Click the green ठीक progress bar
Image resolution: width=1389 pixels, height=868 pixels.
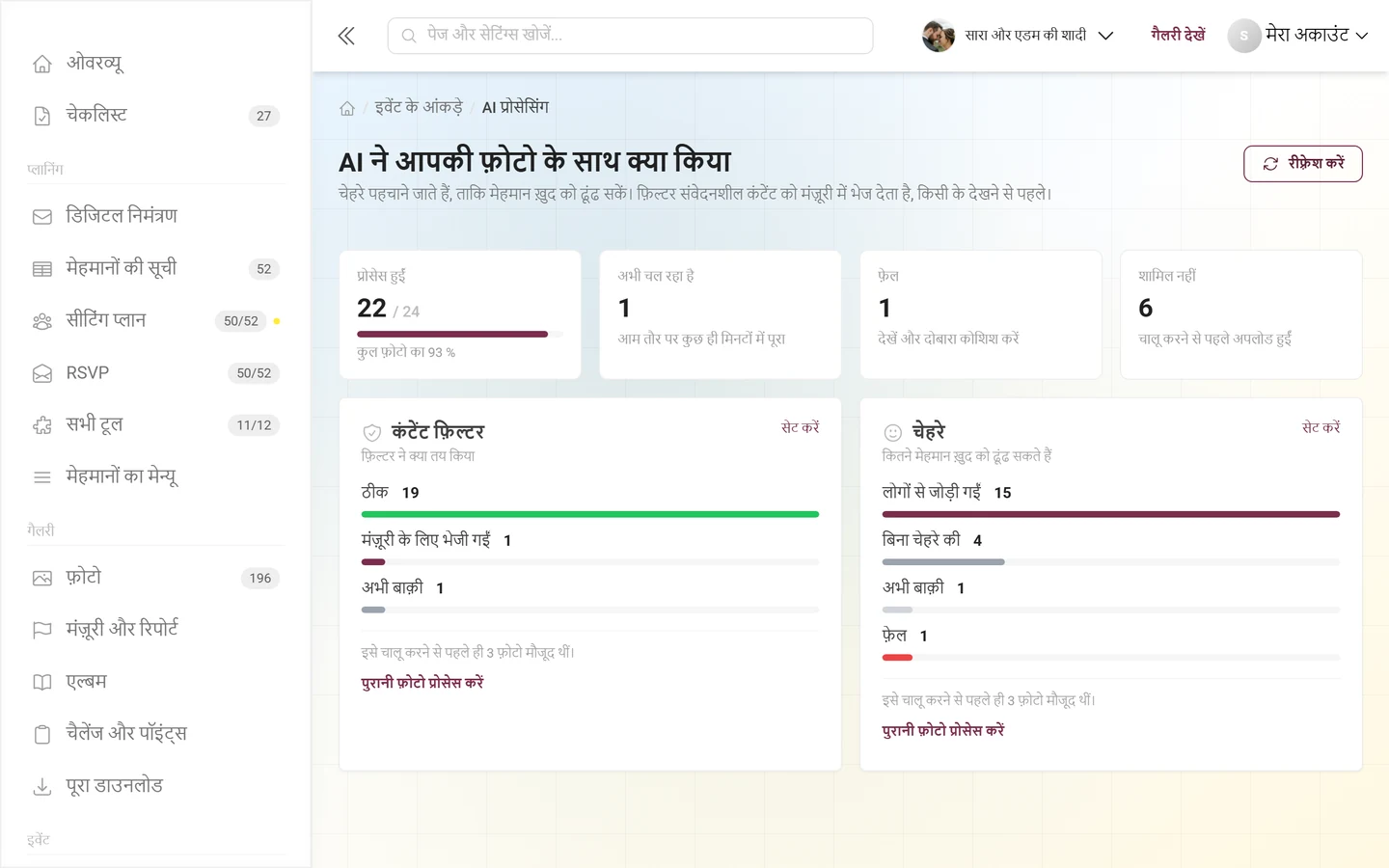[590, 515]
